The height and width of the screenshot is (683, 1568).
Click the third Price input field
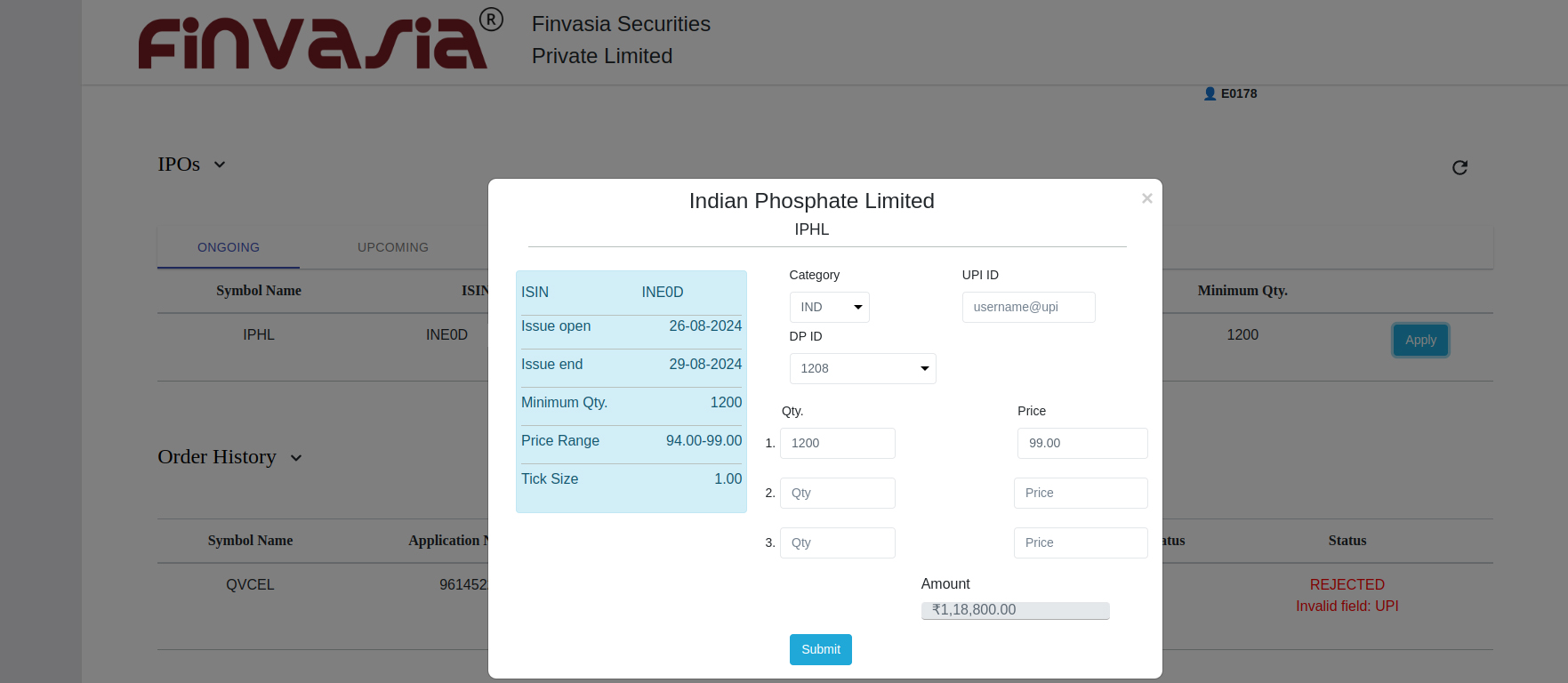click(x=1080, y=542)
